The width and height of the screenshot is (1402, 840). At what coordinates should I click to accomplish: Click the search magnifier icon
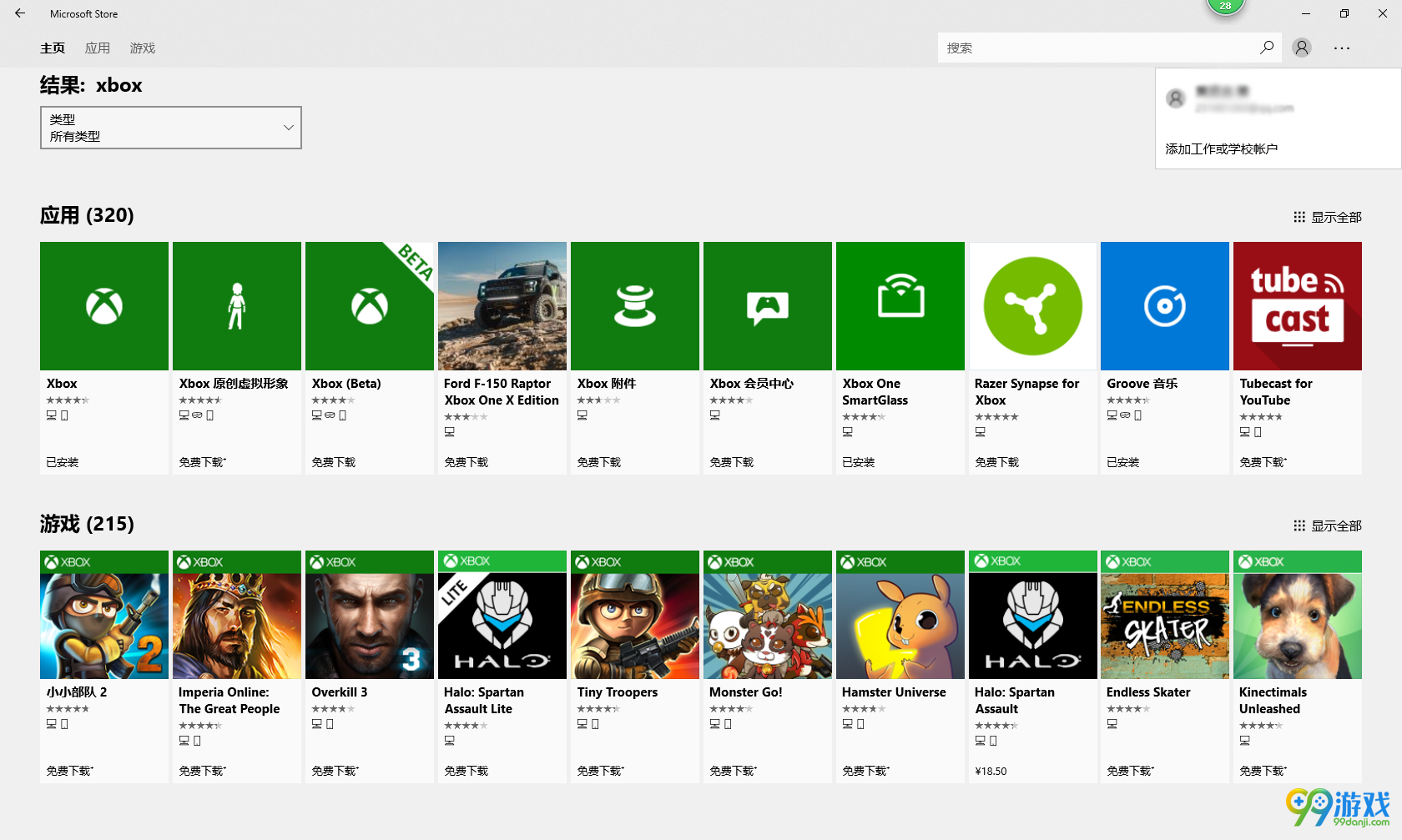(x=1267, y=48)
